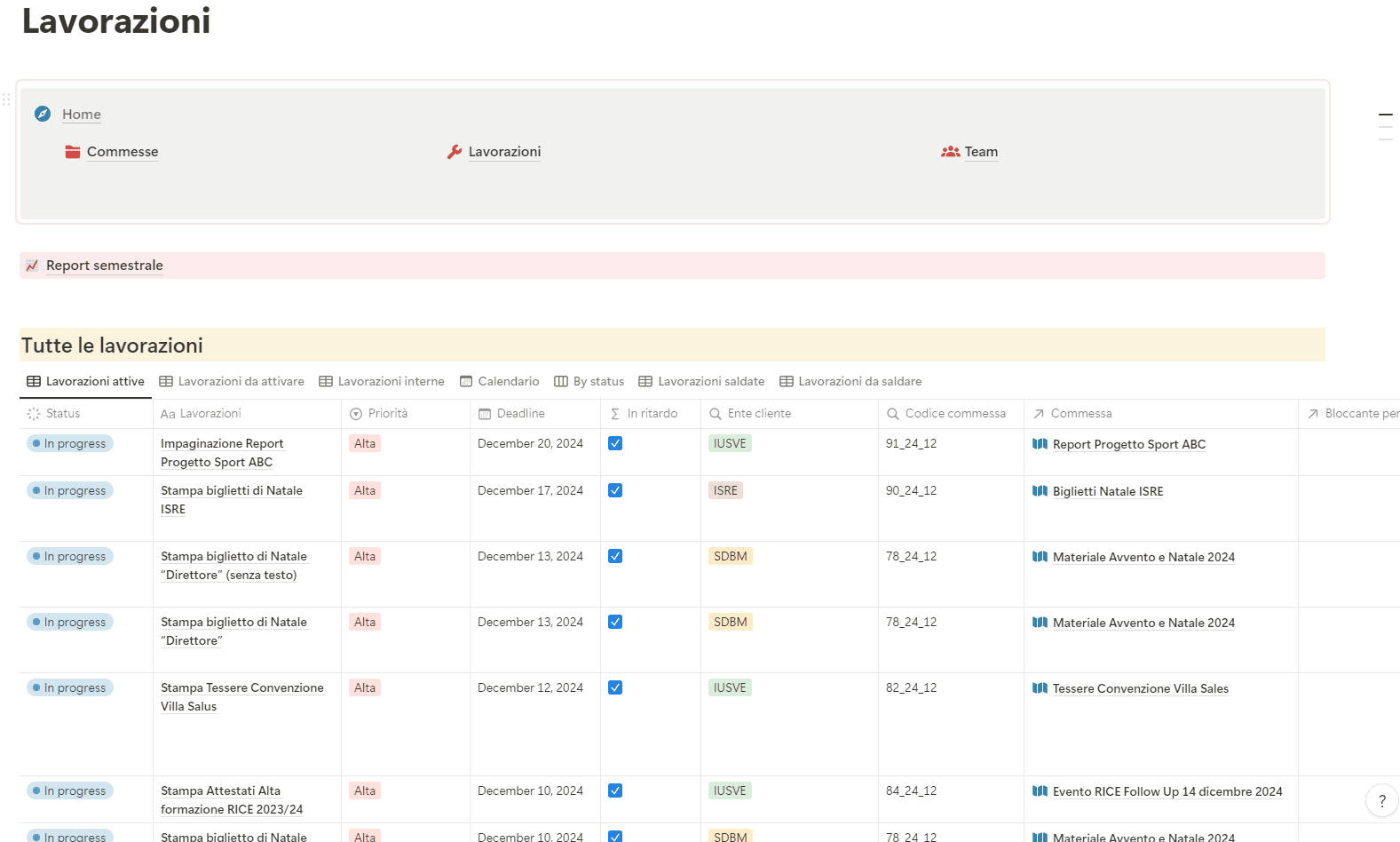Switch to Lavorazioni interne tab

pyautogui.click(x=382, y=381)
